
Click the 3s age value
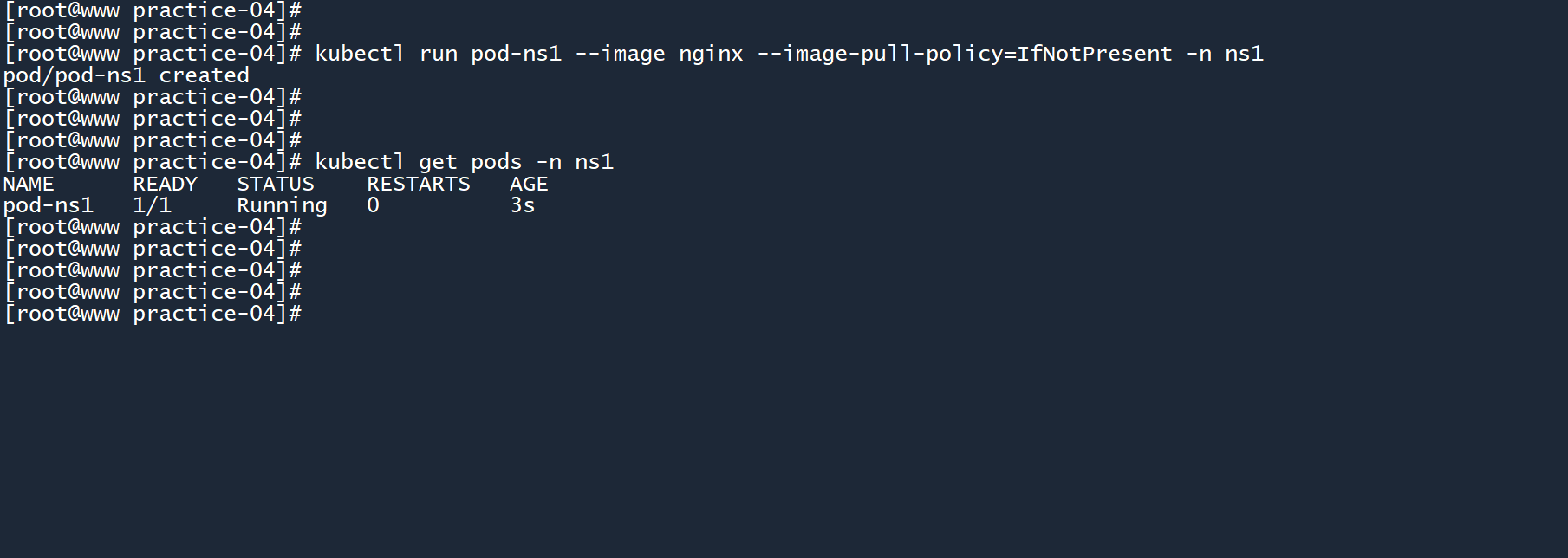click(x=522, y=205)
